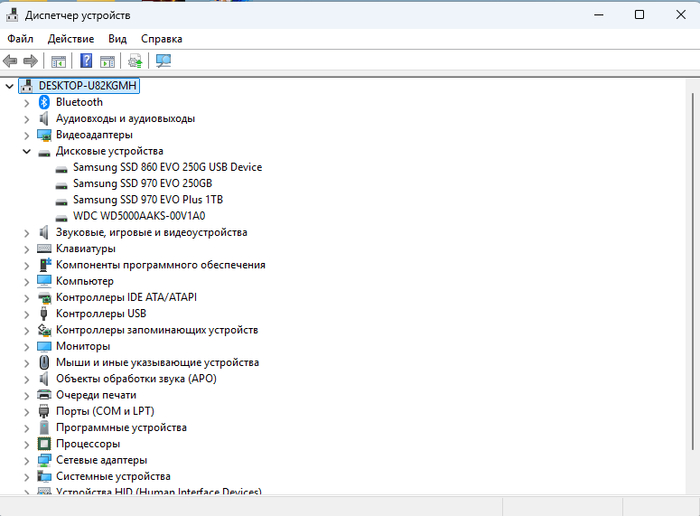The height and width of the screenshot is (516, 700).
Task: Click the Forward arrow toolbar icon
Action: pos(31,61)
